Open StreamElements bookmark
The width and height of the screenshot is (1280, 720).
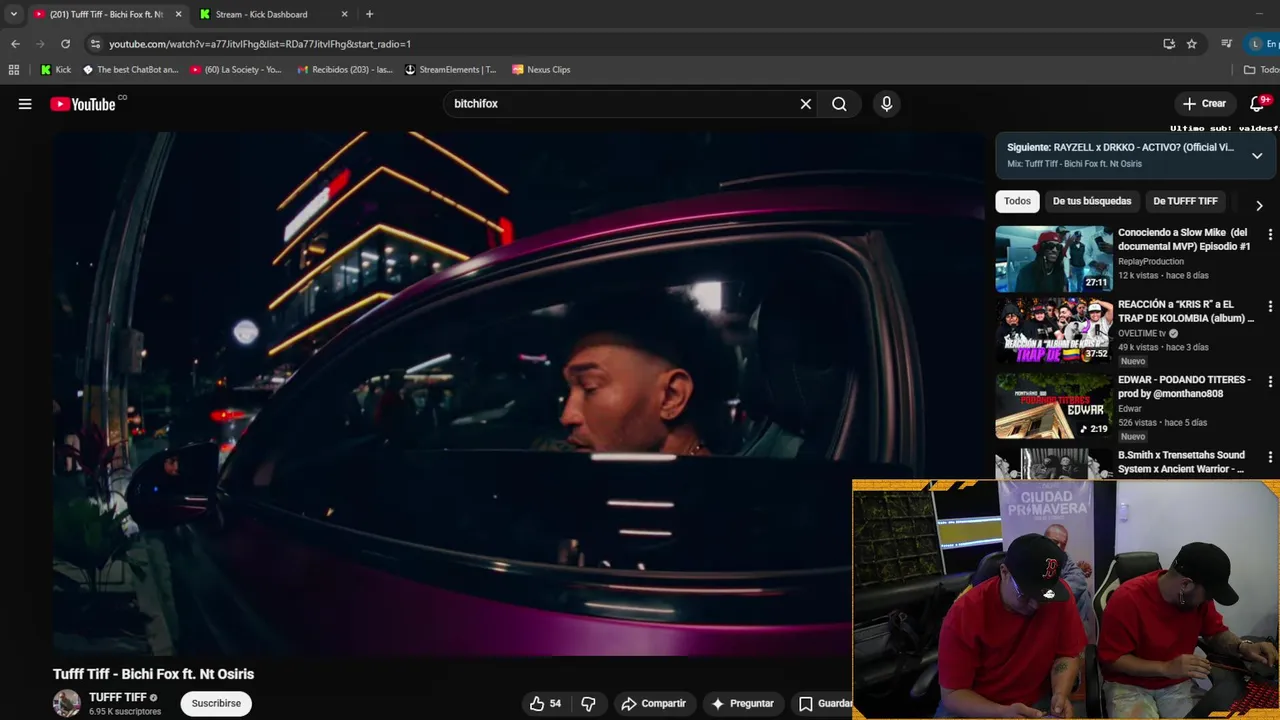(x=451, y=70)
